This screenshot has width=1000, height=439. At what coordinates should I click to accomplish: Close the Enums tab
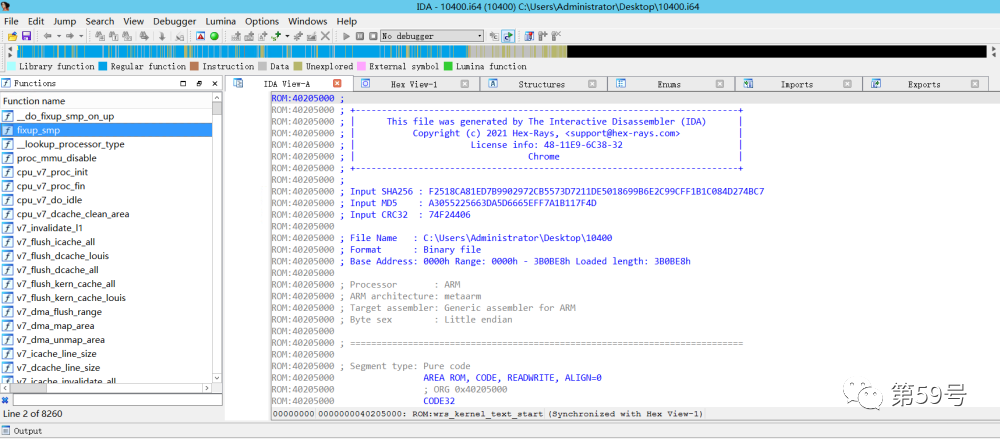tap(720, 84)
